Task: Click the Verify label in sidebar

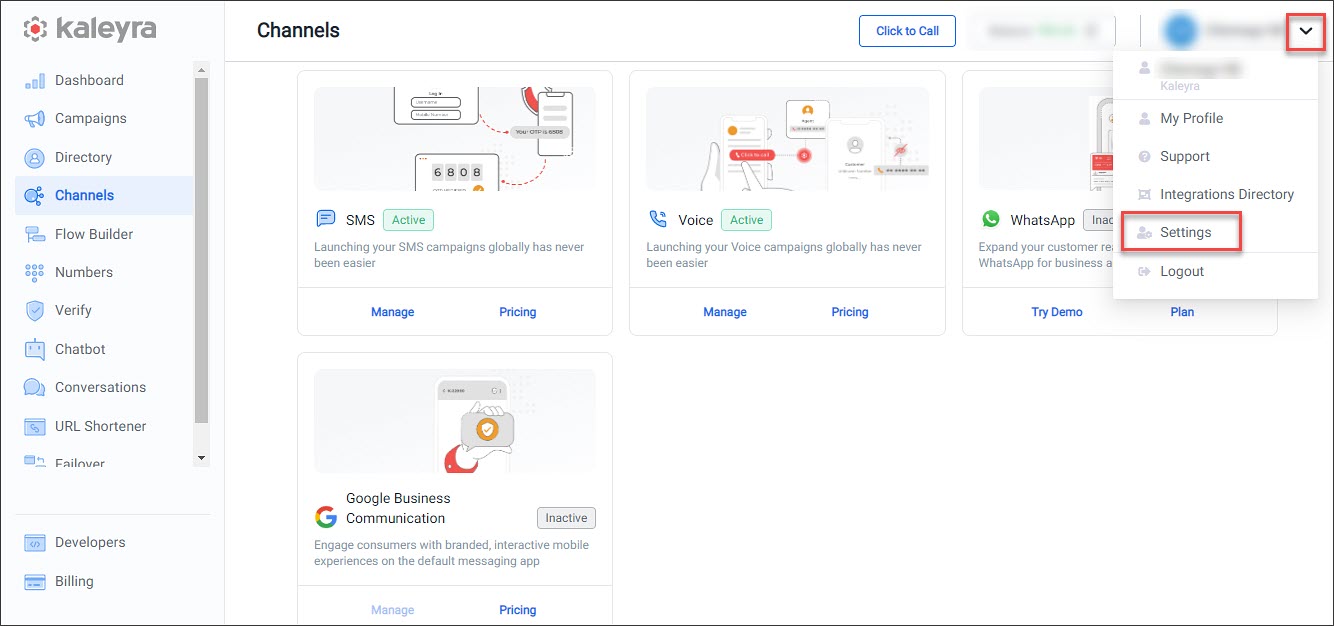Action: pos(73,311)
